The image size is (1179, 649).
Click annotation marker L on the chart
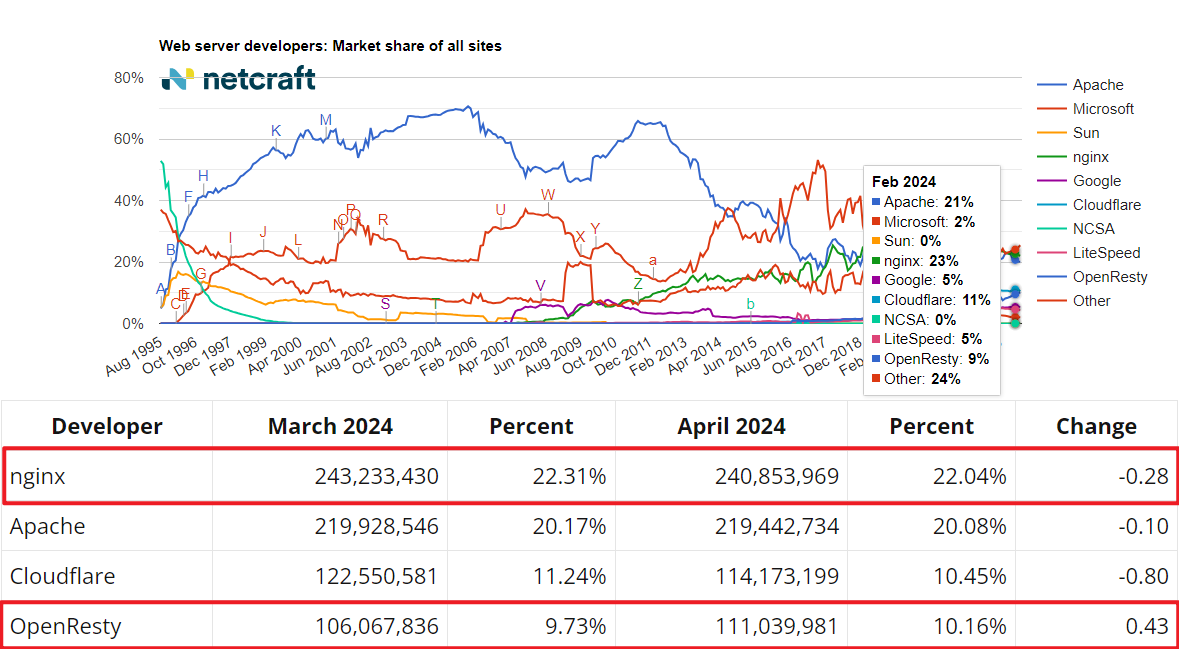pos(298,240)
